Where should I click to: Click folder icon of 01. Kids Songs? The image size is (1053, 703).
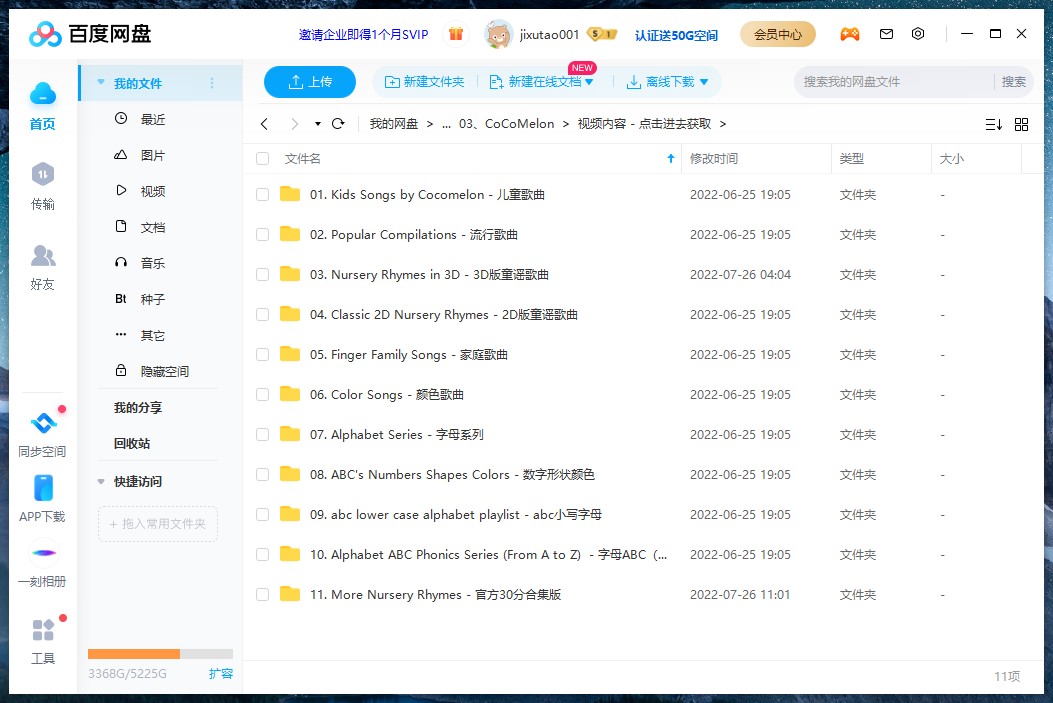(289, 194)
